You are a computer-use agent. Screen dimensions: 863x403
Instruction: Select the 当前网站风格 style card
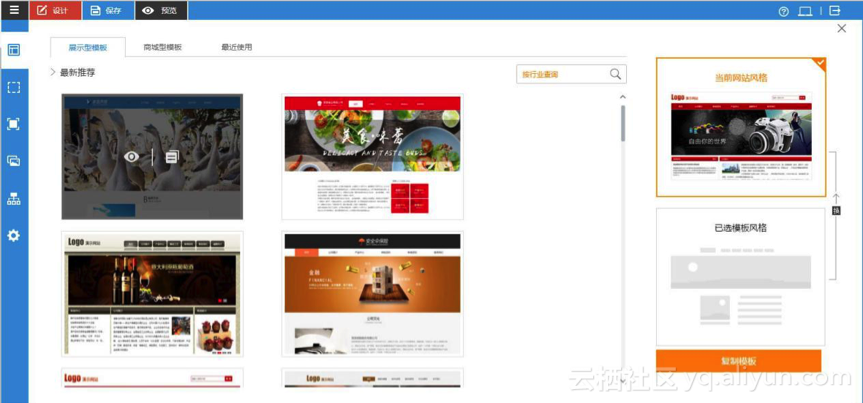point(741,127)
